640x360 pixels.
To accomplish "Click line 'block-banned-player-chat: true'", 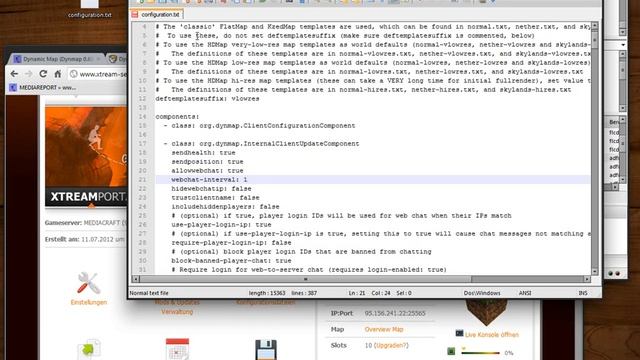I will click(x=231, y=260).
